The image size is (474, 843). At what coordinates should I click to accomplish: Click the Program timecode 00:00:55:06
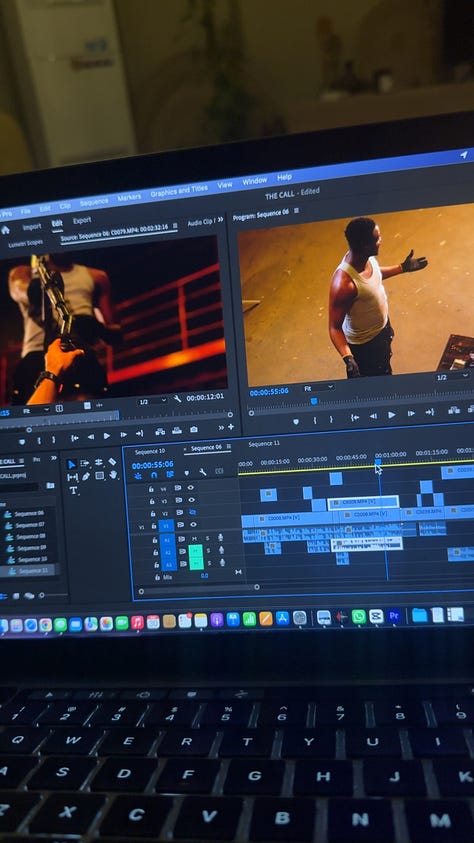(x=268, y=392)
